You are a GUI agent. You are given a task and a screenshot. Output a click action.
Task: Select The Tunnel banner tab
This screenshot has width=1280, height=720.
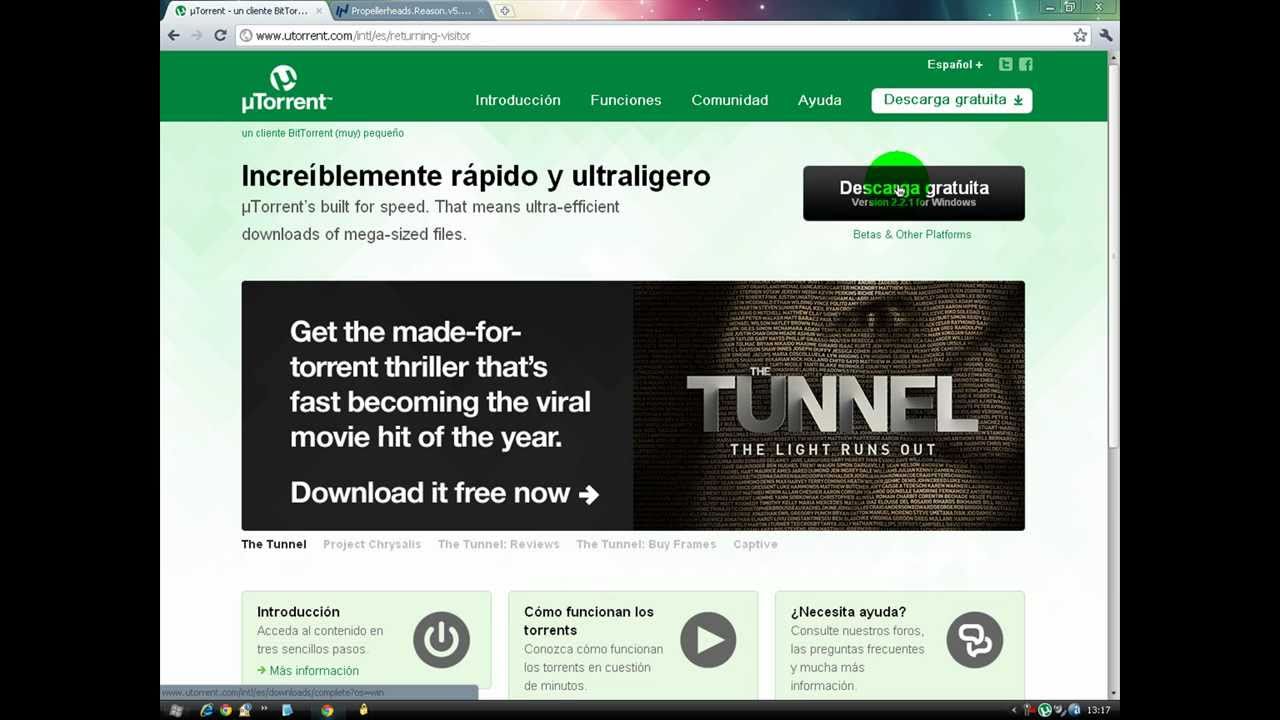point(274,544)
